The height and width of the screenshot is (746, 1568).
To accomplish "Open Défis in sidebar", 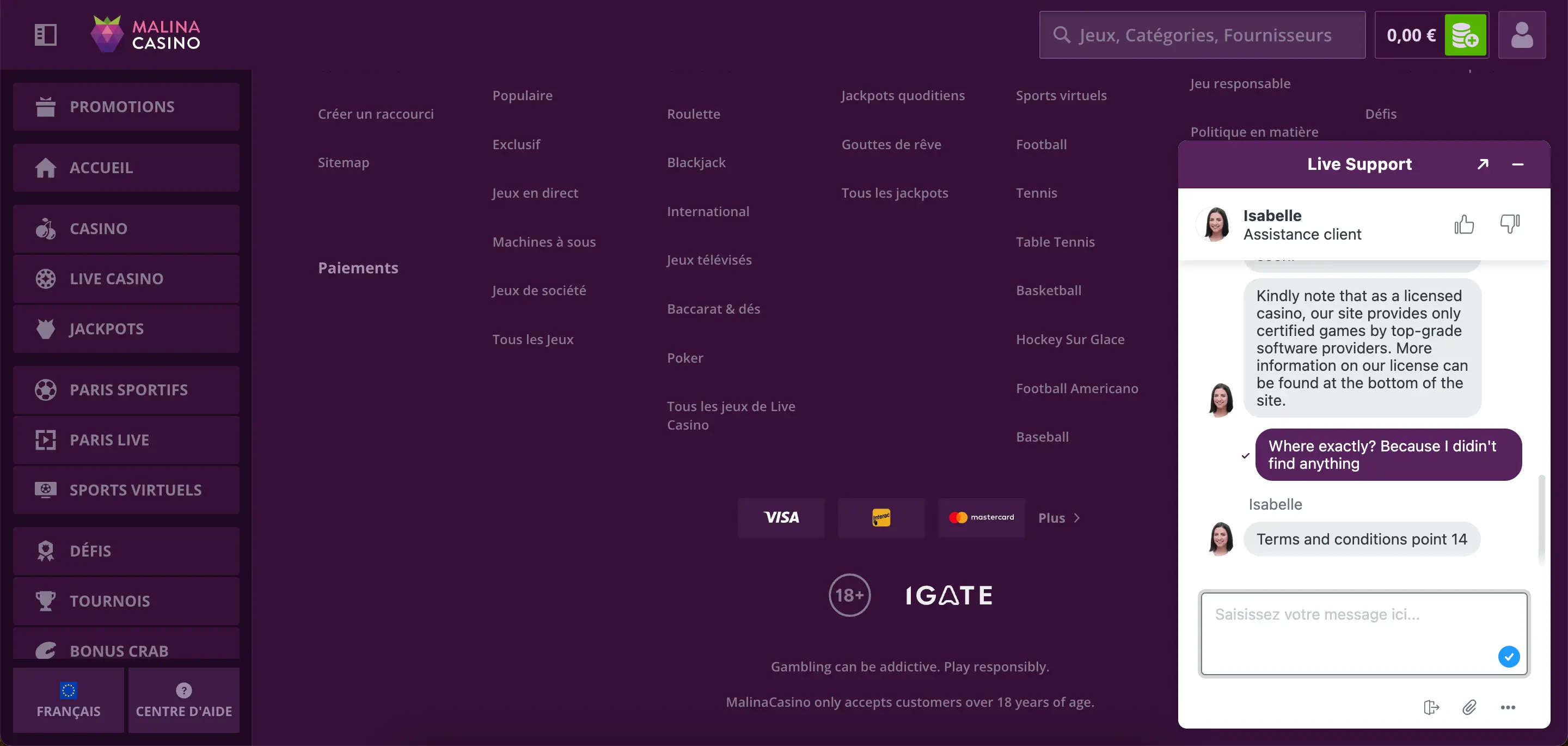I will click(126, 551).
